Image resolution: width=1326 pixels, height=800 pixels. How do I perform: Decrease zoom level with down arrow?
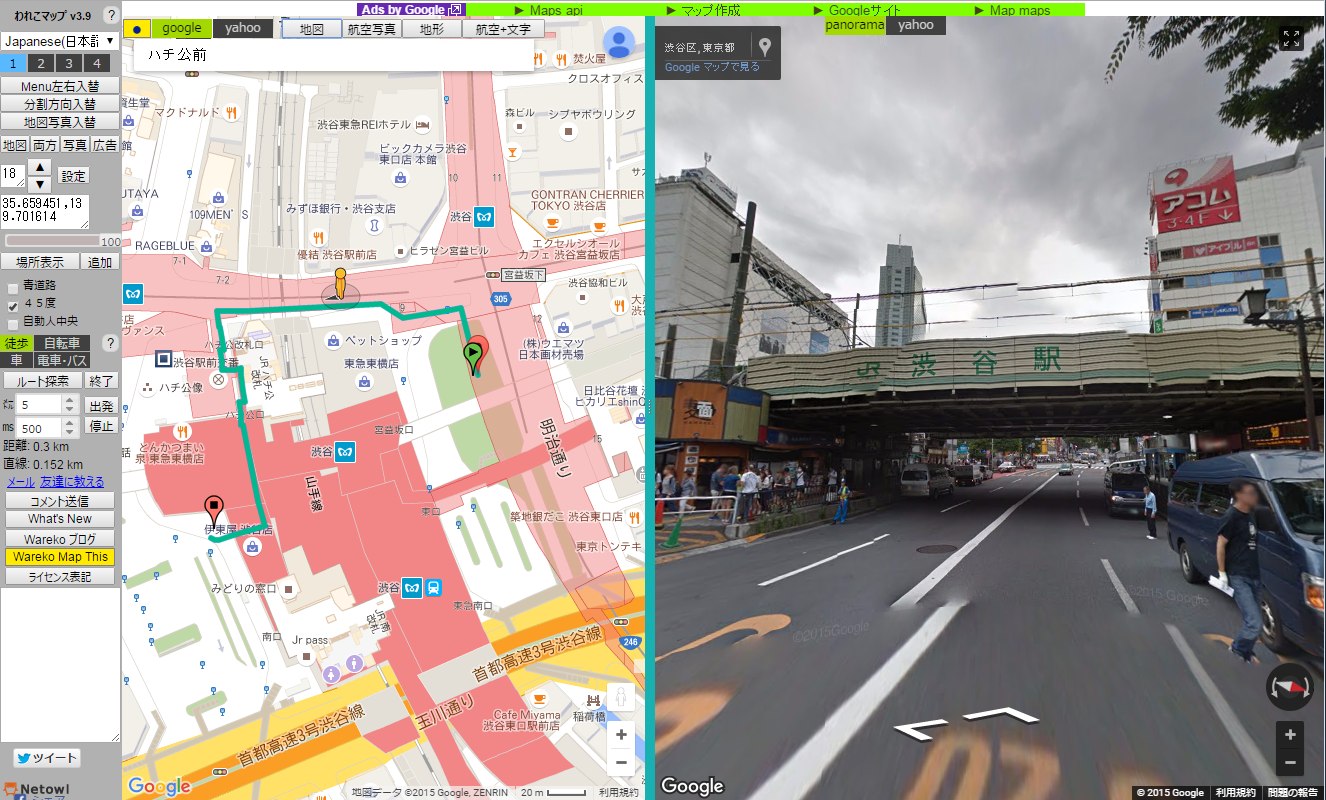pos(39,184)
